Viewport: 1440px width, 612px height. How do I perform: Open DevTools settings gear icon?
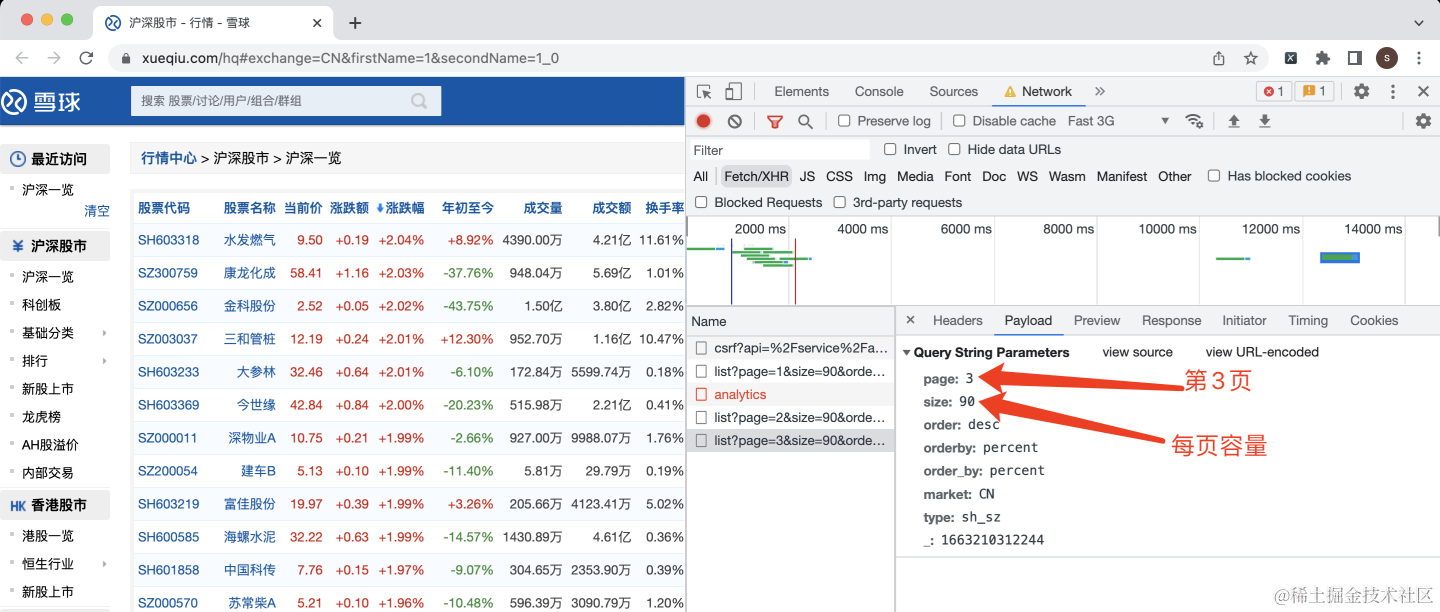coord(1361,91)
